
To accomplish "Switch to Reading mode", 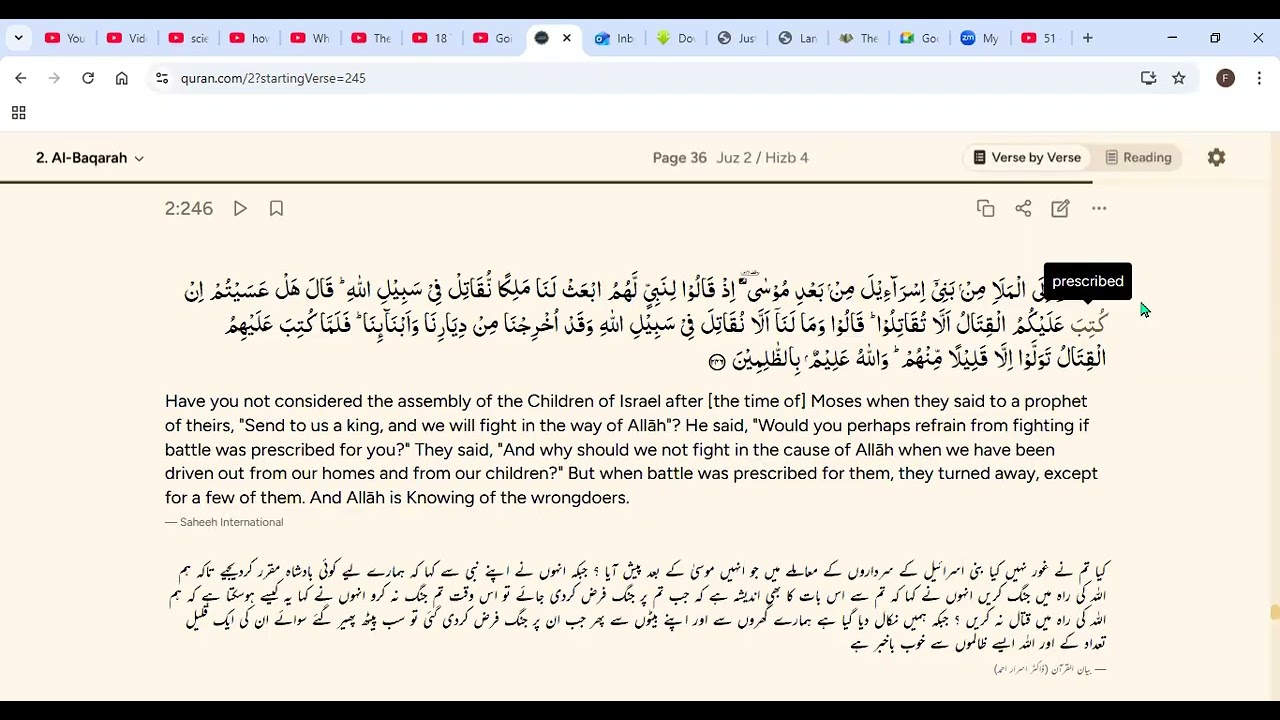I will (1138, 157).
